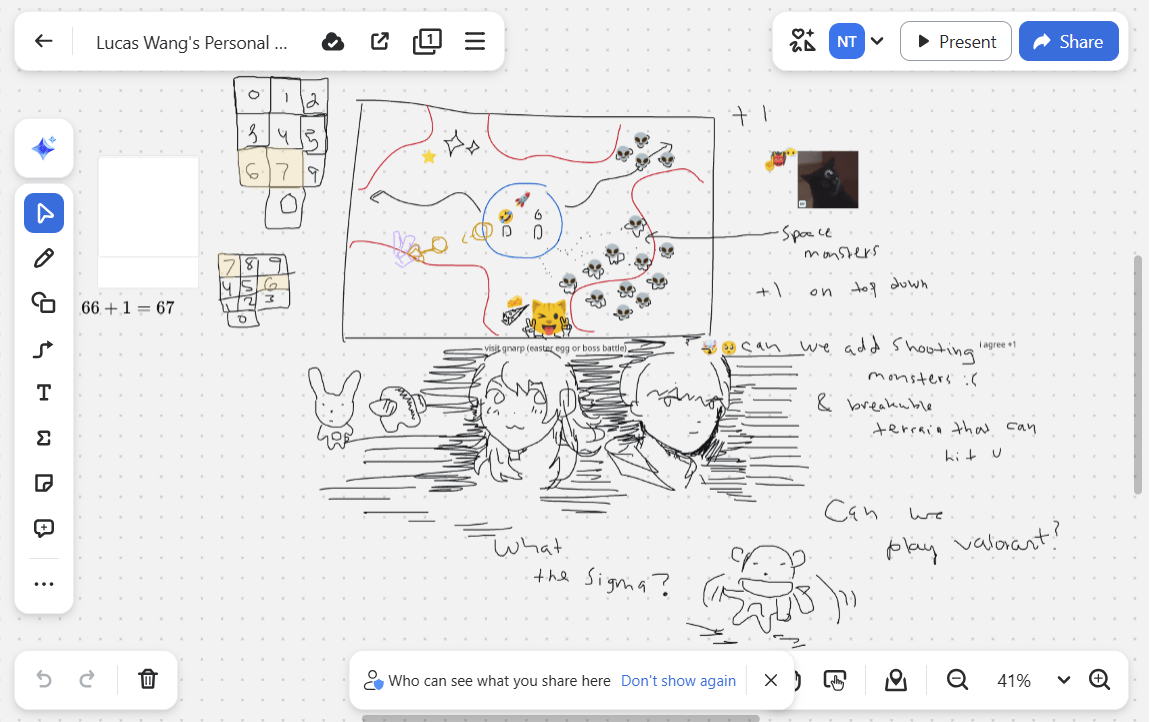Add a sticky note
1150x722 pixels.
44,483
